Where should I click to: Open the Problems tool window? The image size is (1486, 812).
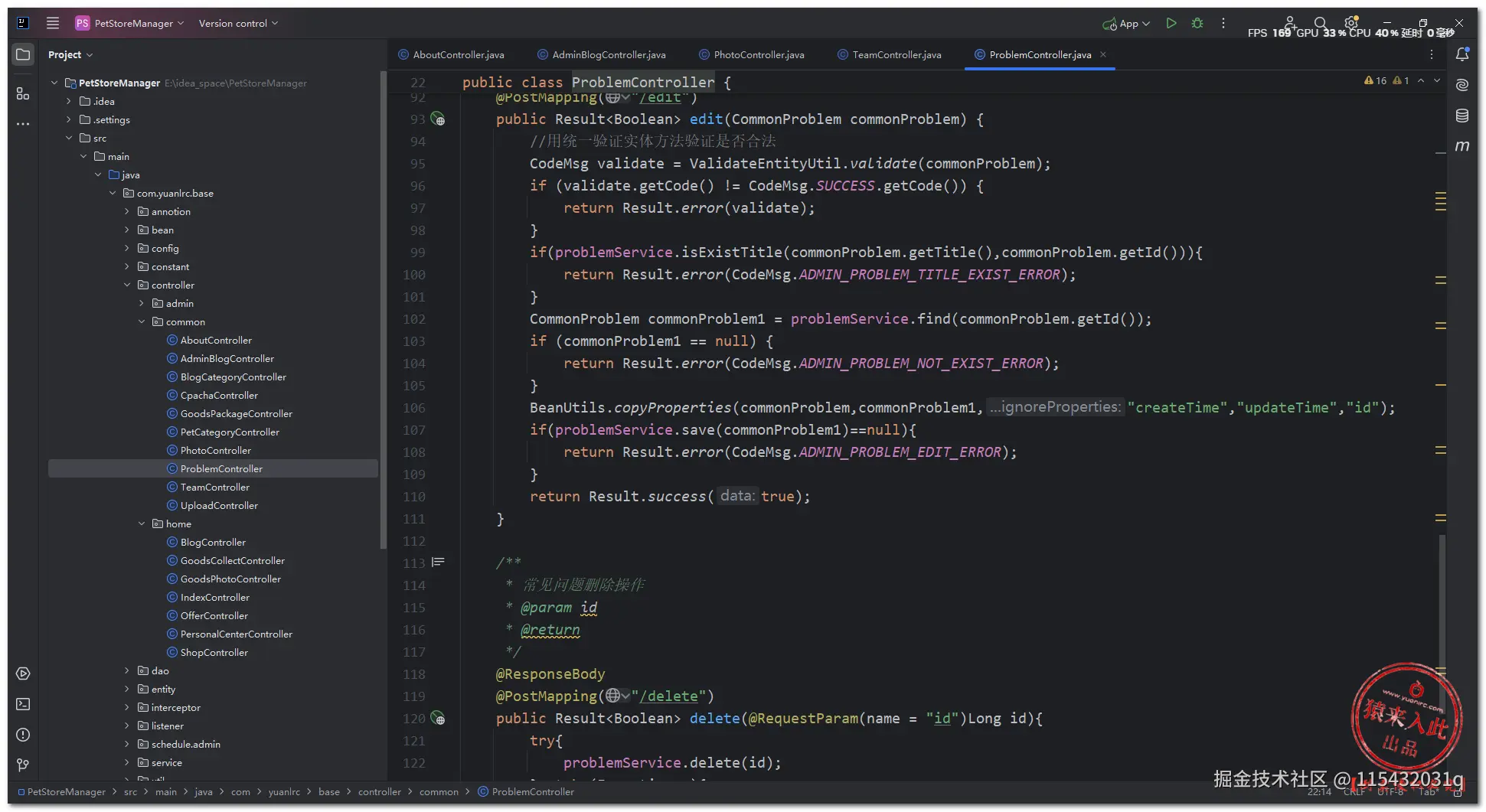pos(23,735)
